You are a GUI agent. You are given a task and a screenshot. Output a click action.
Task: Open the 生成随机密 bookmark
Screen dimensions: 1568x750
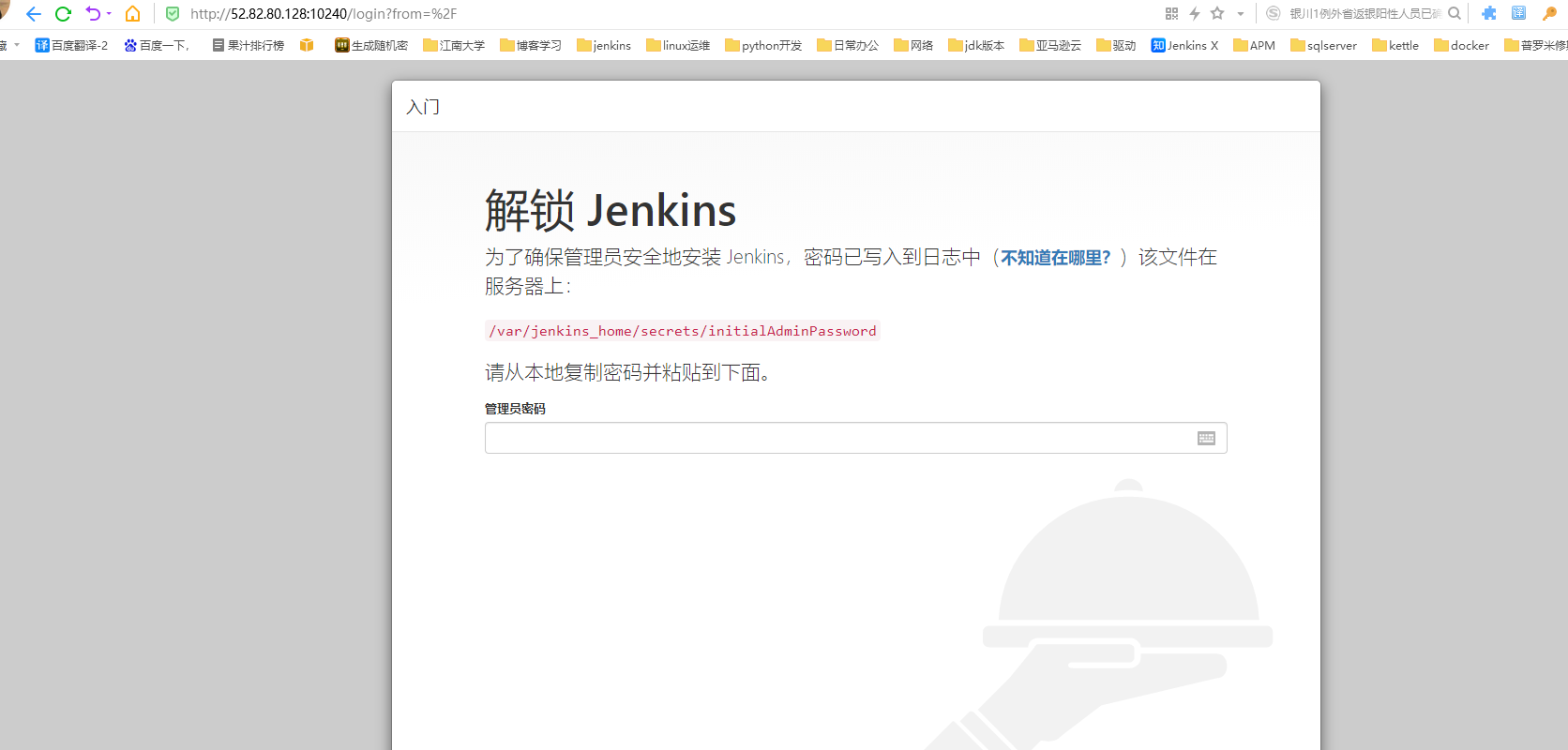(371, 45)
